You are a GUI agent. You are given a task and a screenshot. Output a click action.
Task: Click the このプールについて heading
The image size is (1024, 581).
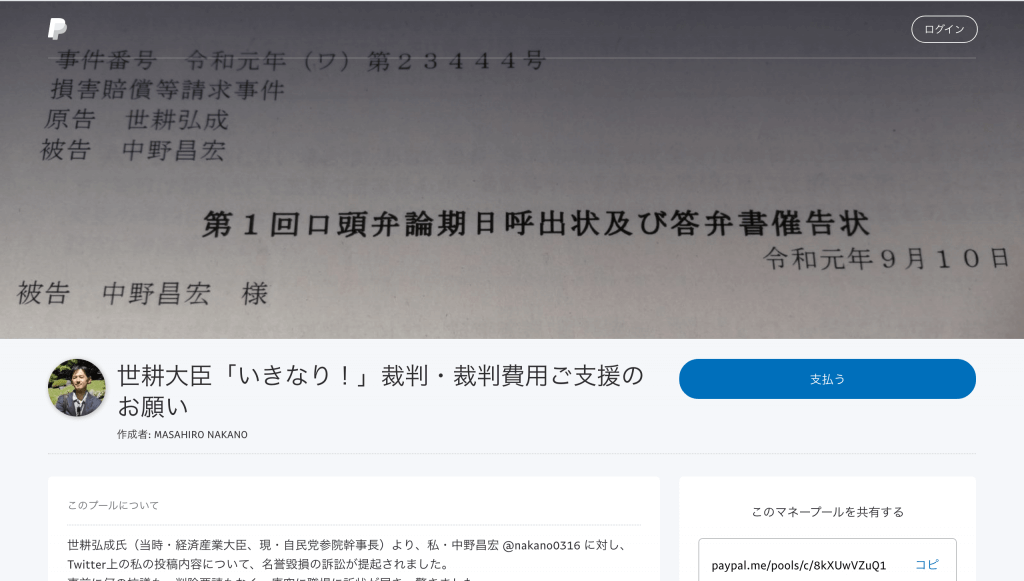113,505
